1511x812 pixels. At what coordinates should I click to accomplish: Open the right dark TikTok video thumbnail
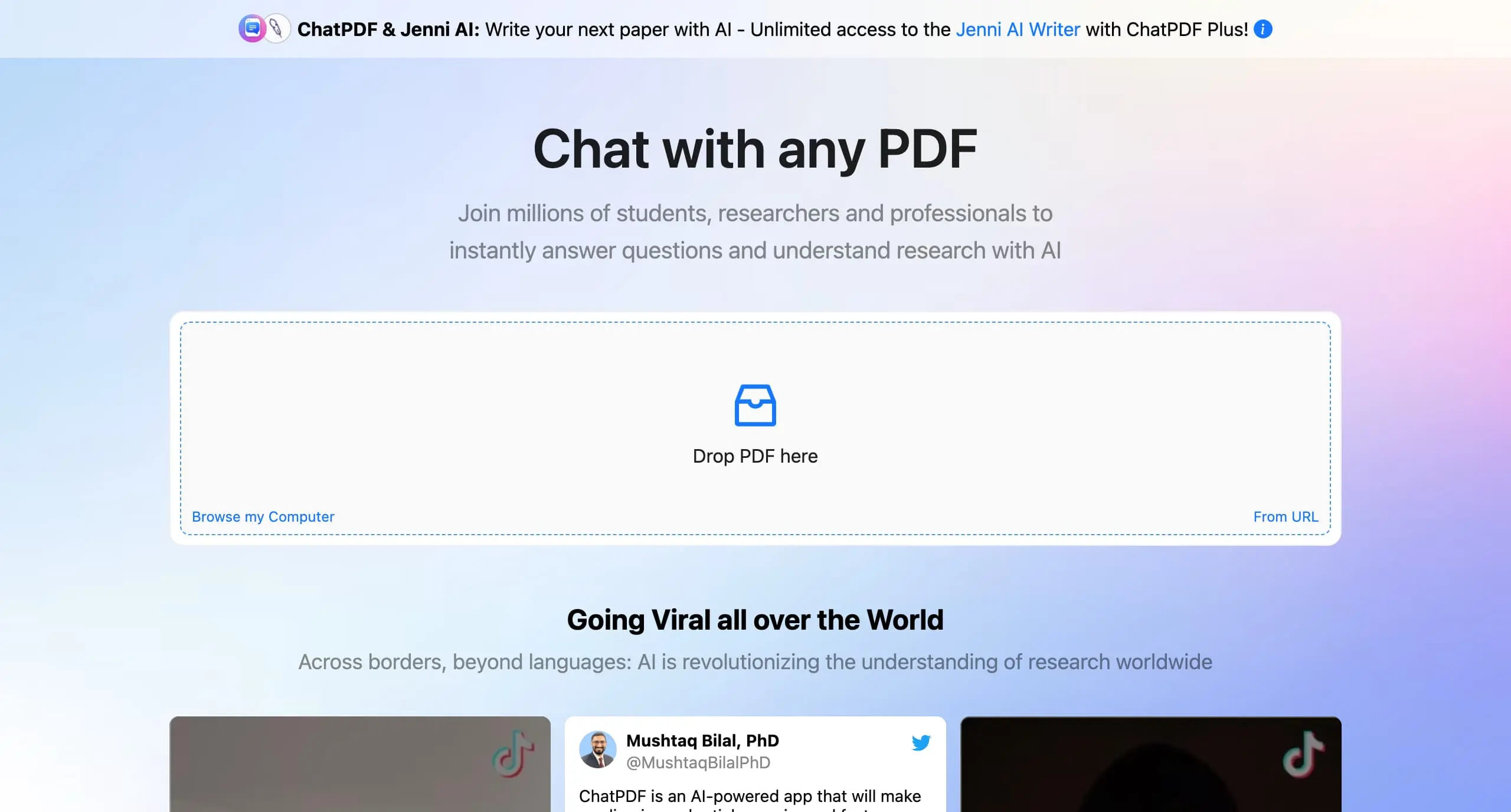click(1151, 764)
